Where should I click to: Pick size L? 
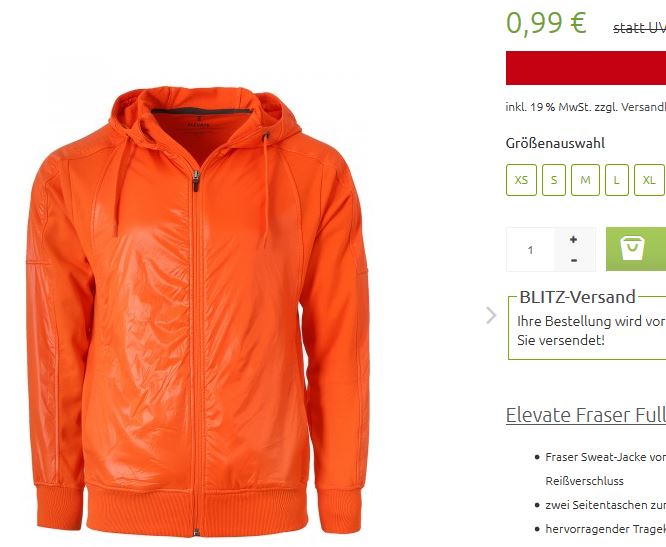pyautogui.click(x=617, y=180)
